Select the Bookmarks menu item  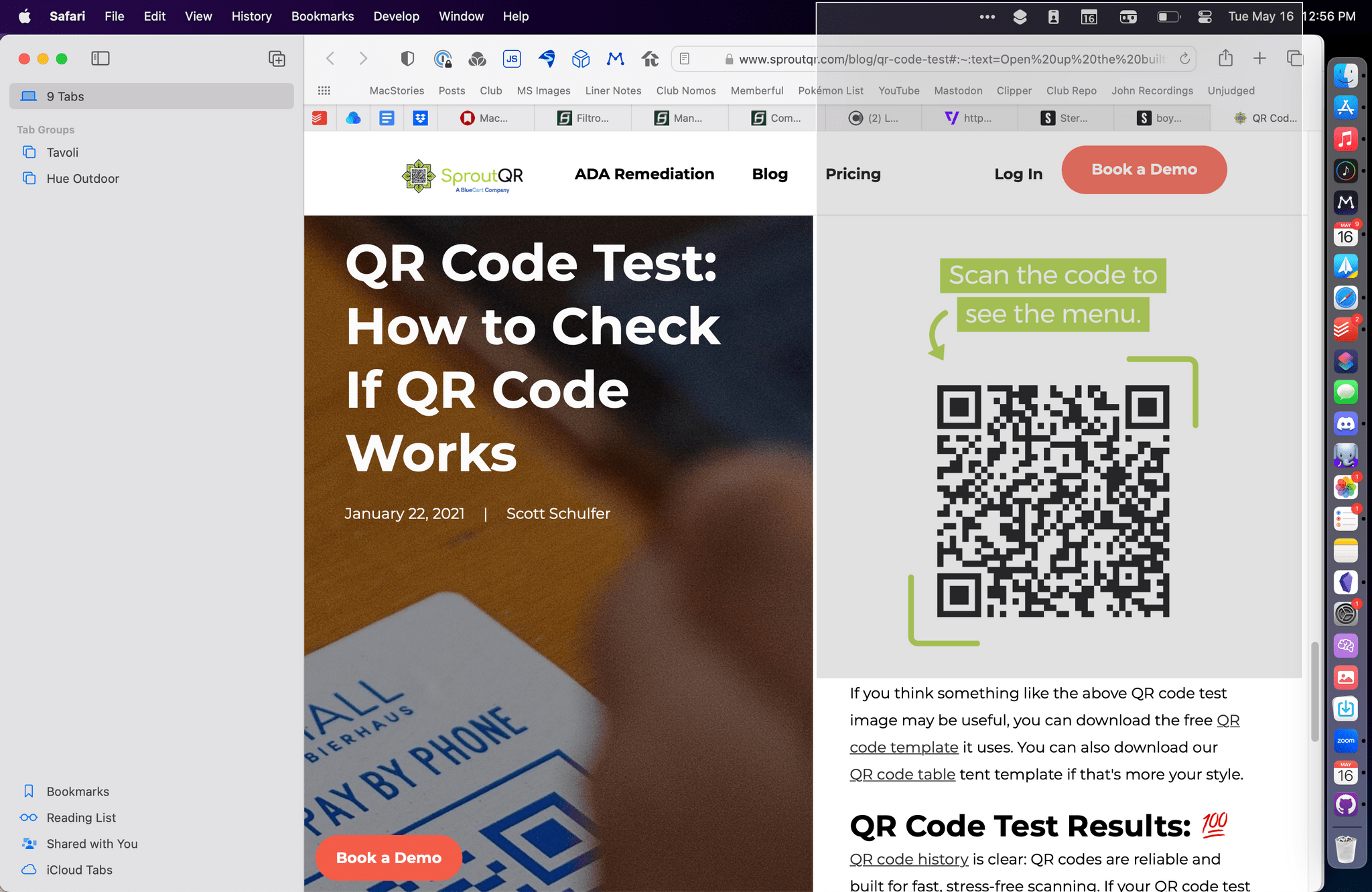coord(322,15)
